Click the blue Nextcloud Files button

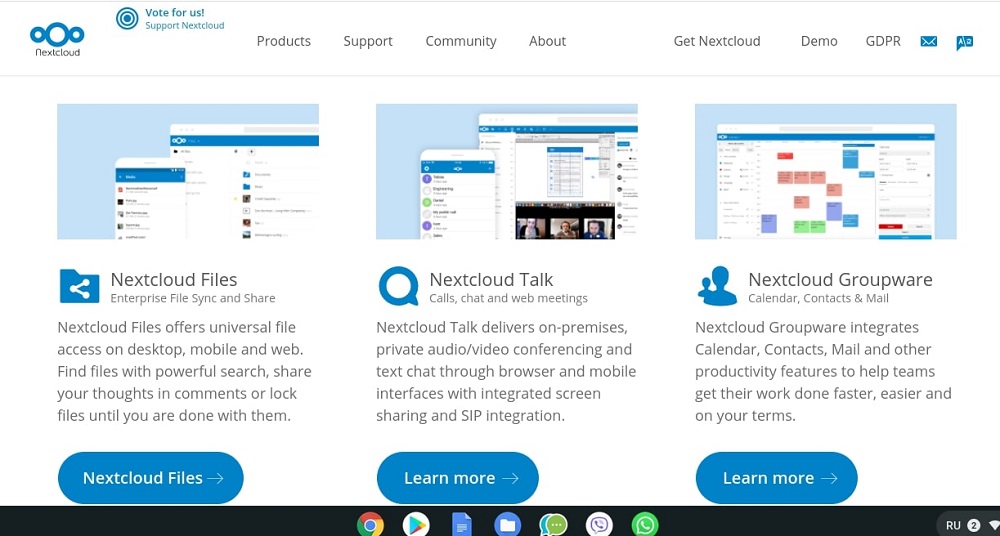(151, 478)
